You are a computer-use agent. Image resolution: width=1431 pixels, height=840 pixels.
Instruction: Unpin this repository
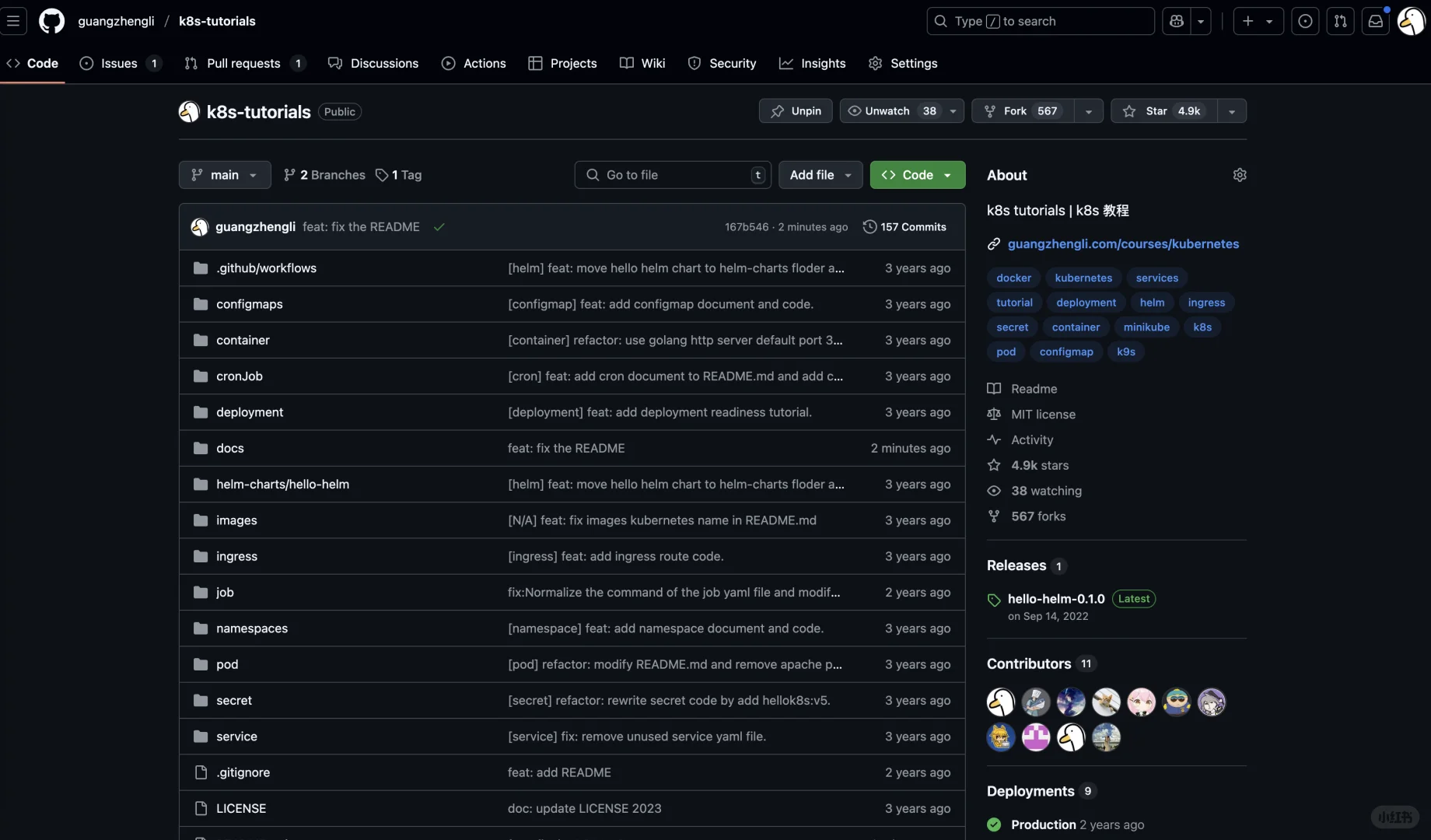(x=795, y=110)
